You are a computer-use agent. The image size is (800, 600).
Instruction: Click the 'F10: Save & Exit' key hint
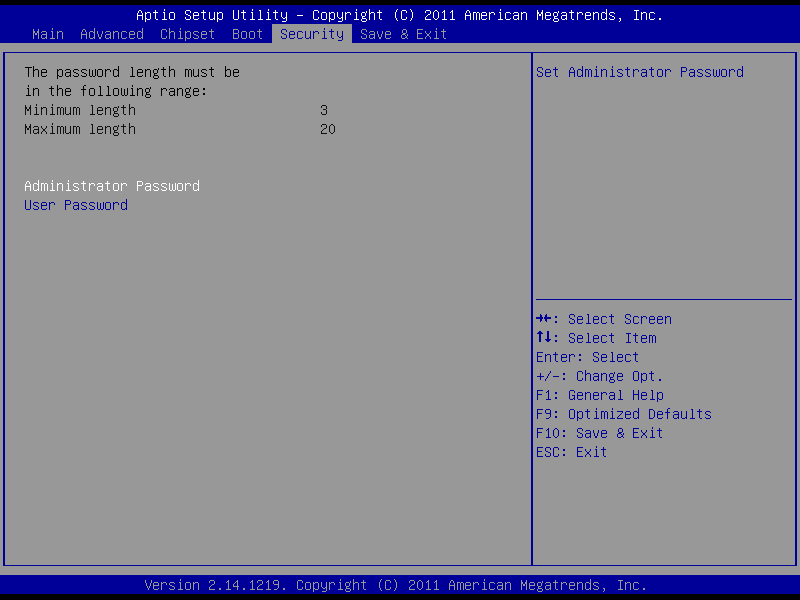(600, 433)
